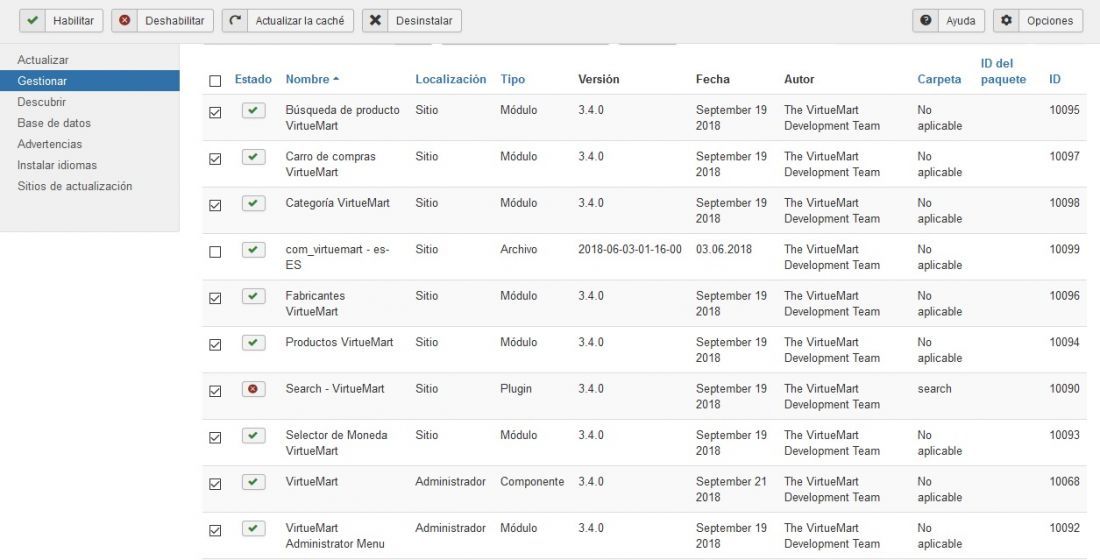Screen dimensions: 1100x560
Task: Check the com_virtuemart - es-ES checkbox
Action: 215,251
